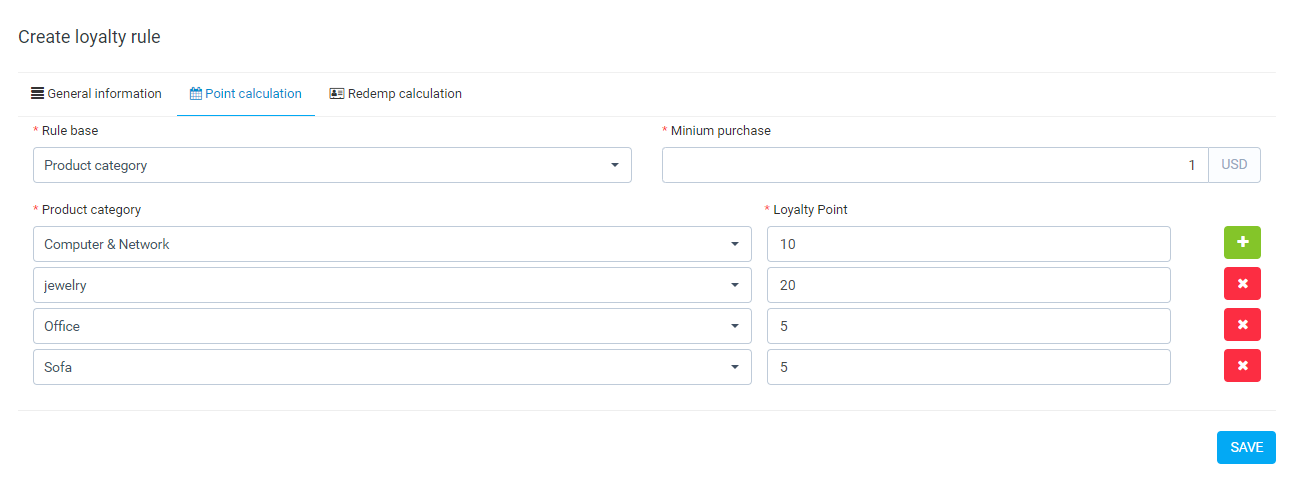Expand the Computer & Network category dropdown

(x=392, y=244)
